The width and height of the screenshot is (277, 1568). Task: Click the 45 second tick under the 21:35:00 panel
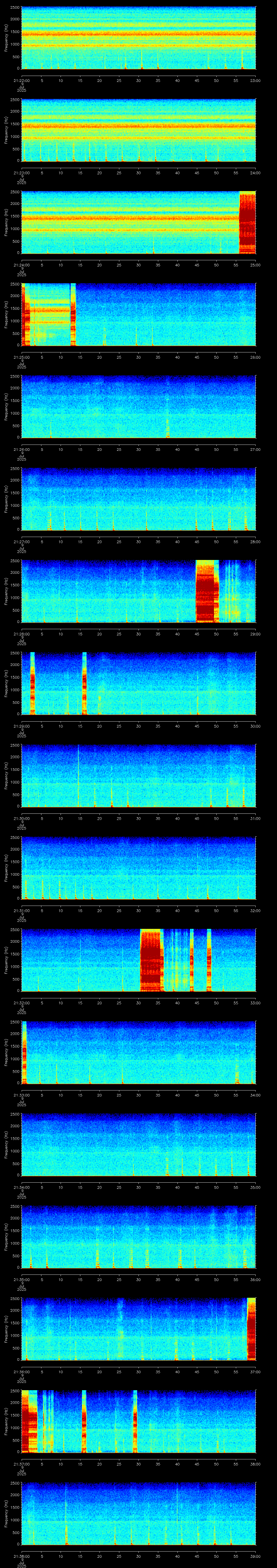pos(197,1279)
